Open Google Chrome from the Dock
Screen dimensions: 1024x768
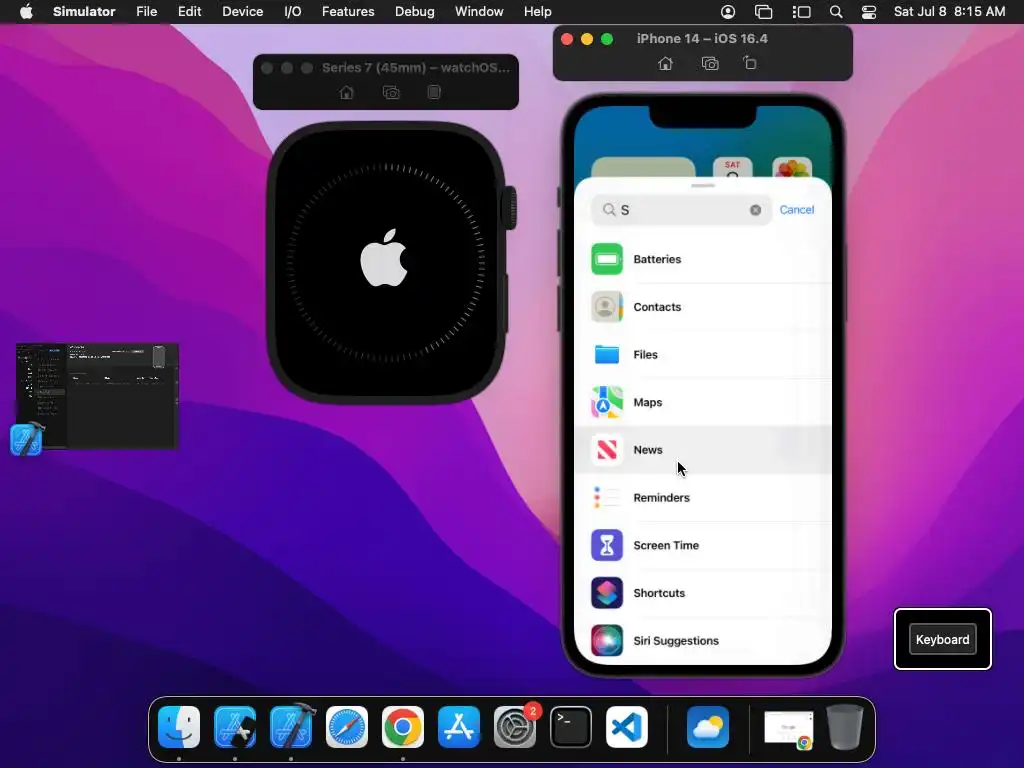402,727
